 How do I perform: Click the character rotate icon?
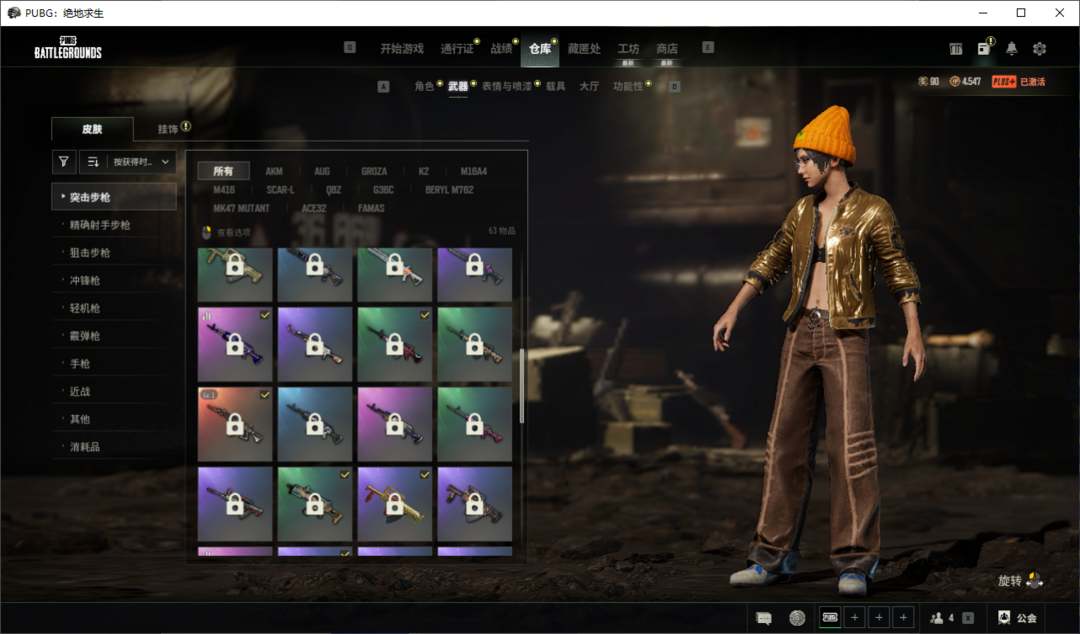1034,581
